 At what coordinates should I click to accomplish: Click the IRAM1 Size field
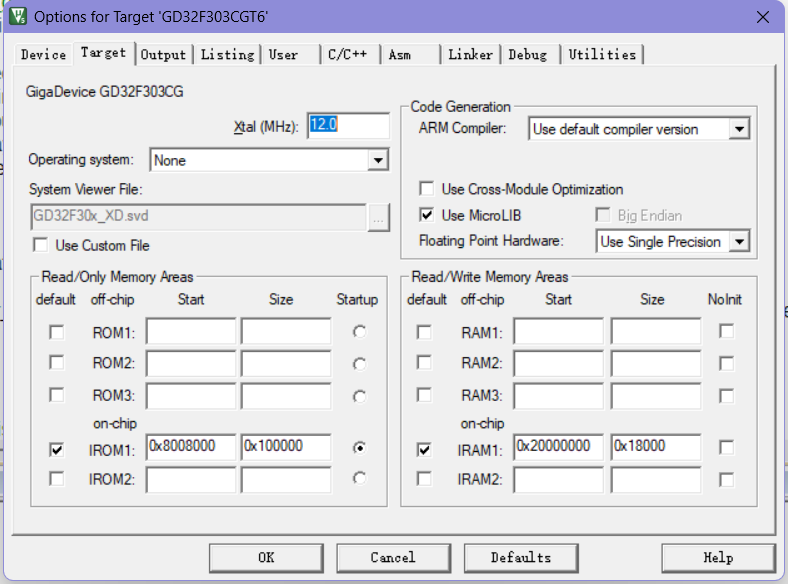click(x=655, y=447)
